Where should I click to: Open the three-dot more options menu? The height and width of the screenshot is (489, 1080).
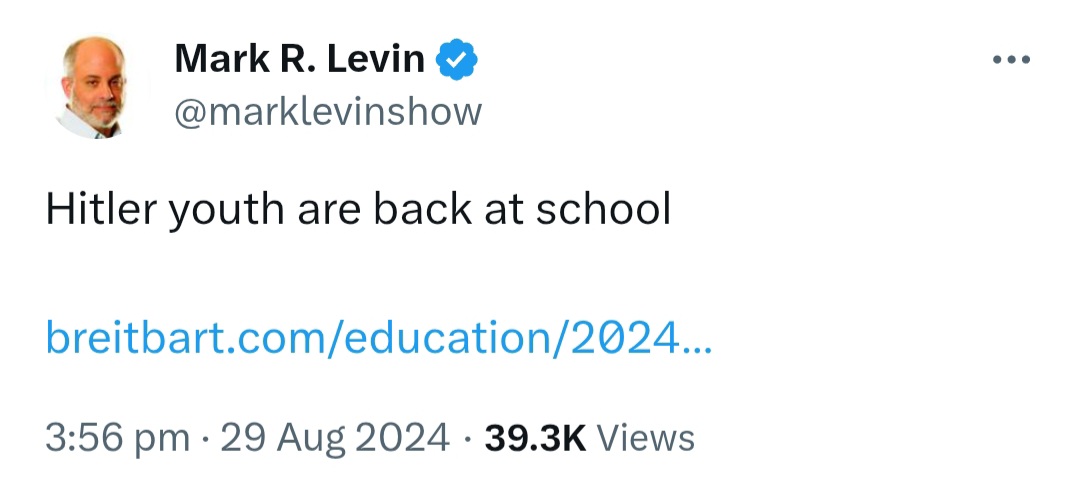coord(1011,60)
